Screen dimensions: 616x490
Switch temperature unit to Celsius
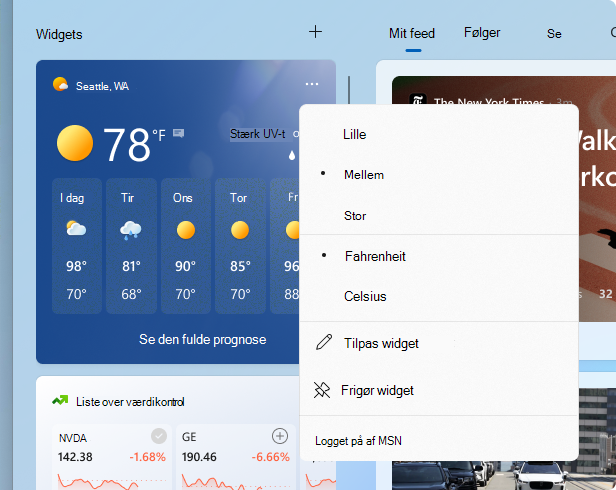coord(439,296)
